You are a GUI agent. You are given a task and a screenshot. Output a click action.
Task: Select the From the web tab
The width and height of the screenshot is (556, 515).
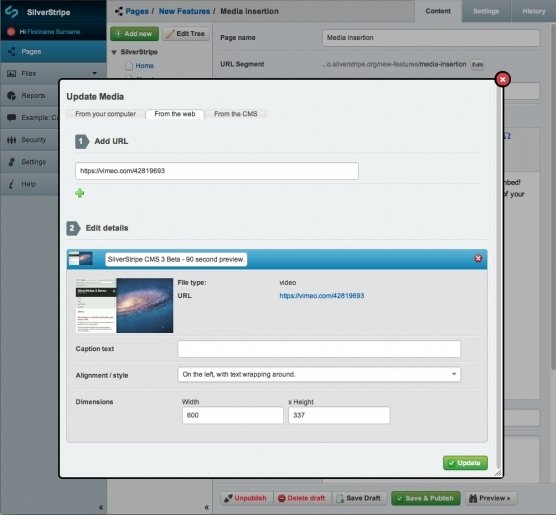click(x=175, y=114)
